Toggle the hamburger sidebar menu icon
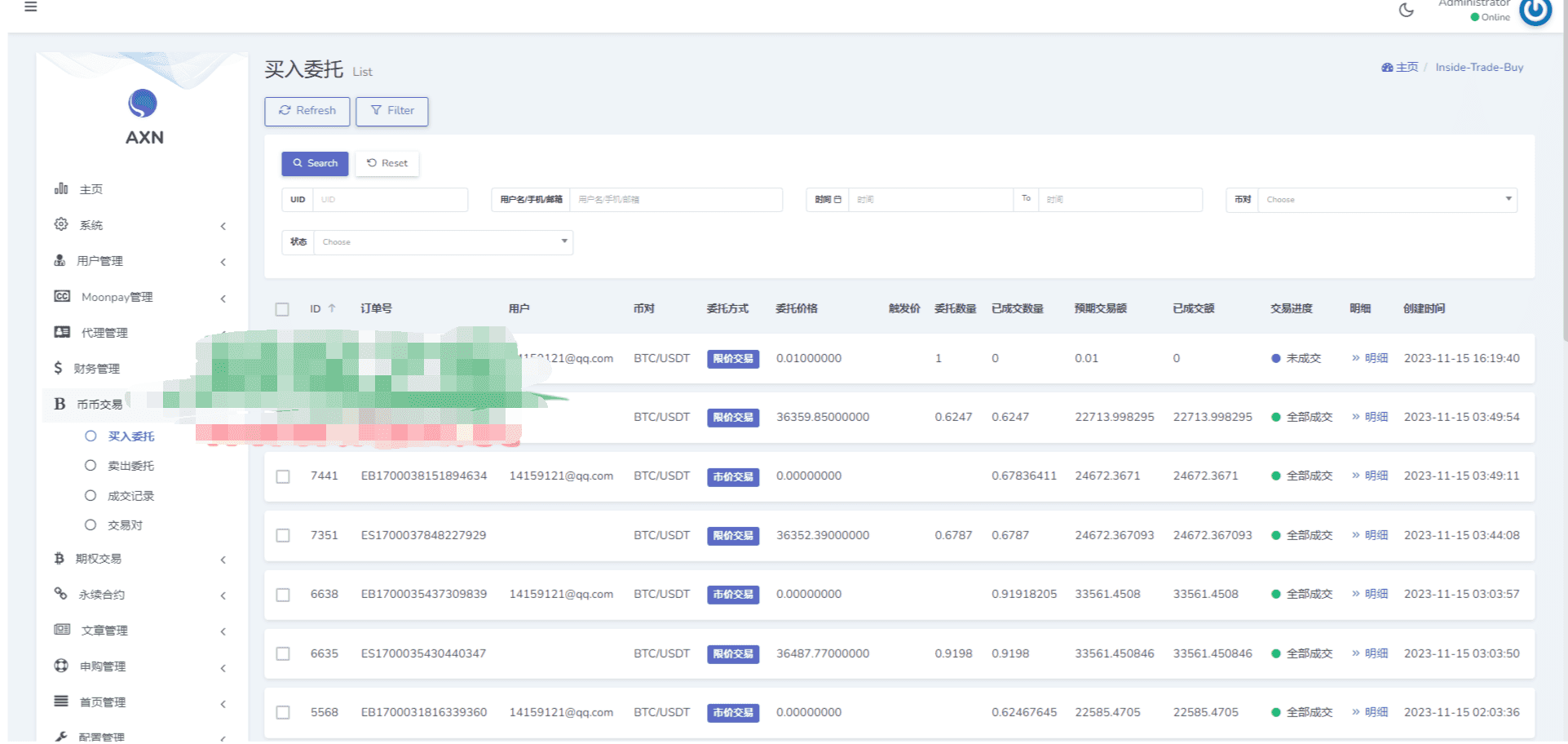The height and width of the screenshot is (744, 1568). click(x=30, y=7)
